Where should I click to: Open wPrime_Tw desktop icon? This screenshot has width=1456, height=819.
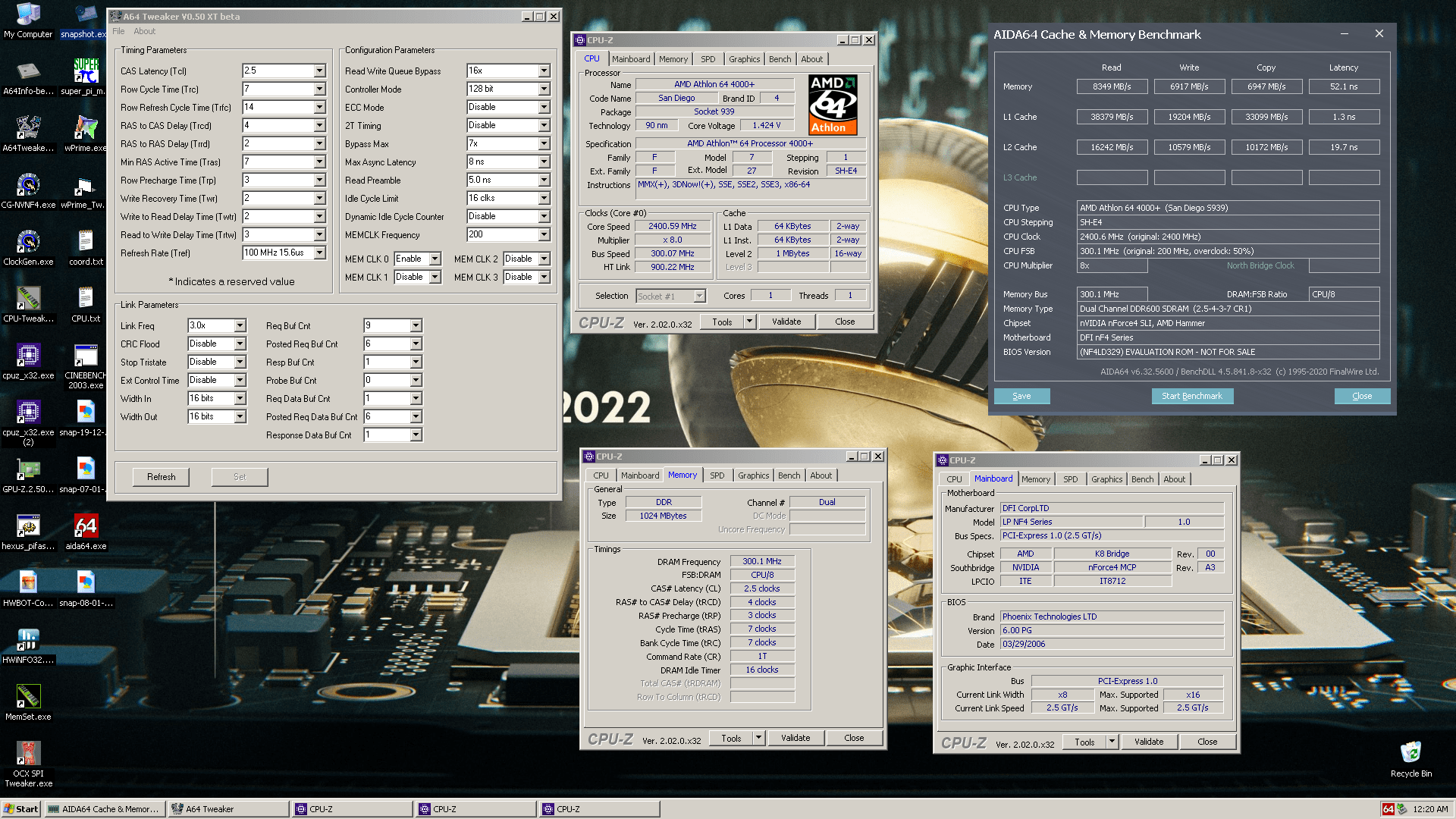(x=85, y=191)
